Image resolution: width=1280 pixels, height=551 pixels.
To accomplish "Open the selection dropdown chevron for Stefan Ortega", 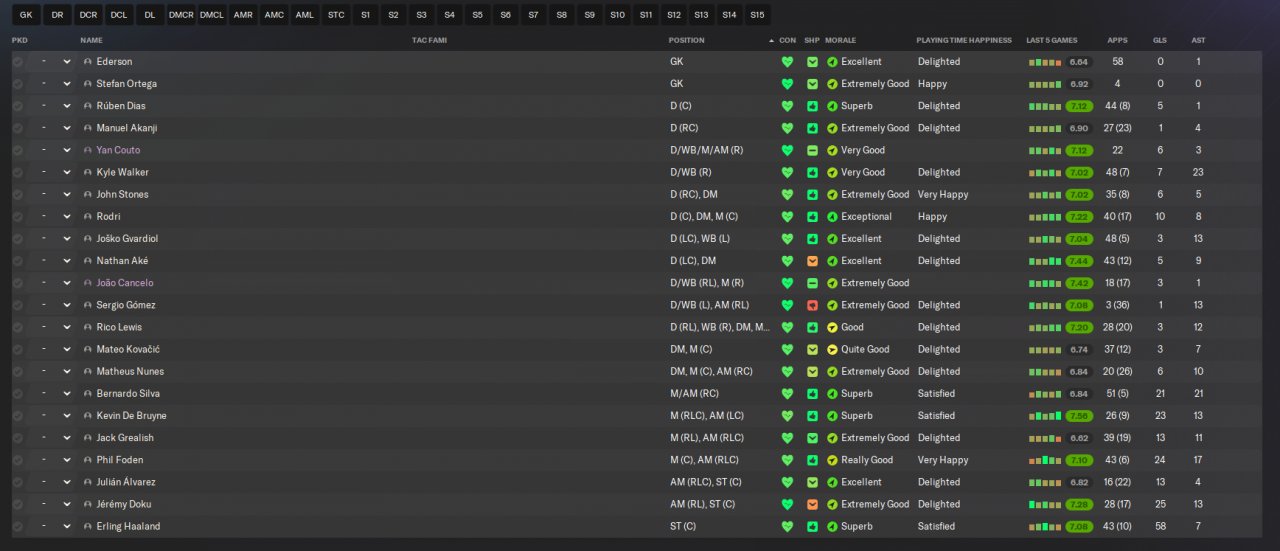I will pyautogui.click(x=67, y=84).
